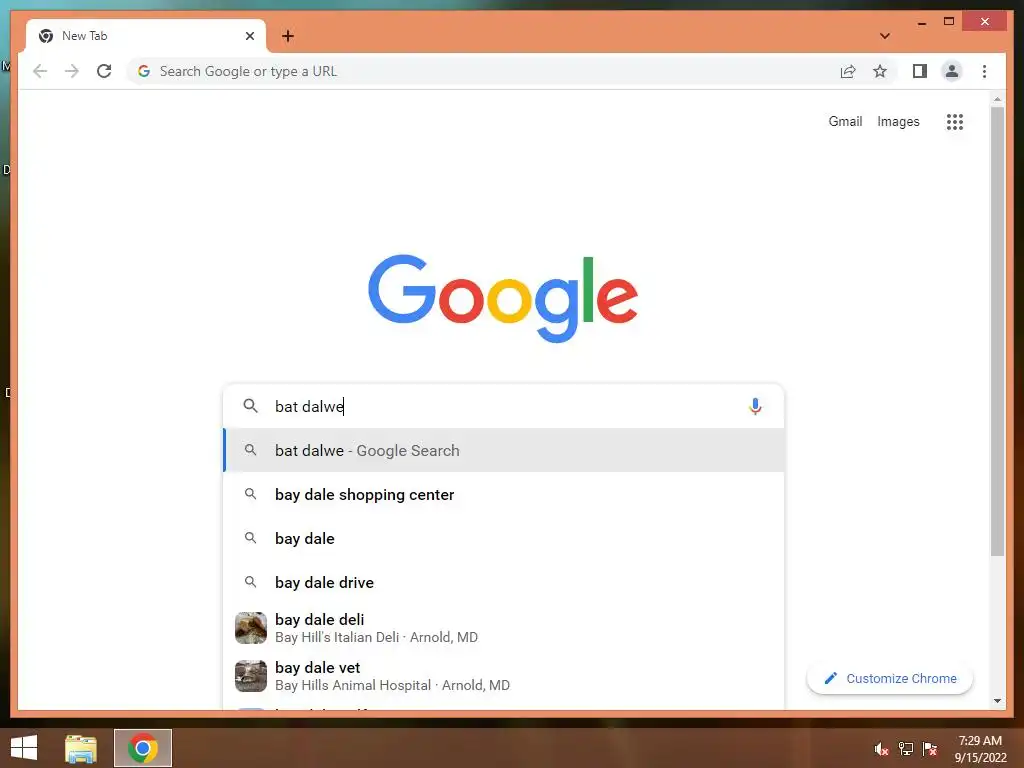Click the bay dale vet thumbnail image

(x=251, y=676)
